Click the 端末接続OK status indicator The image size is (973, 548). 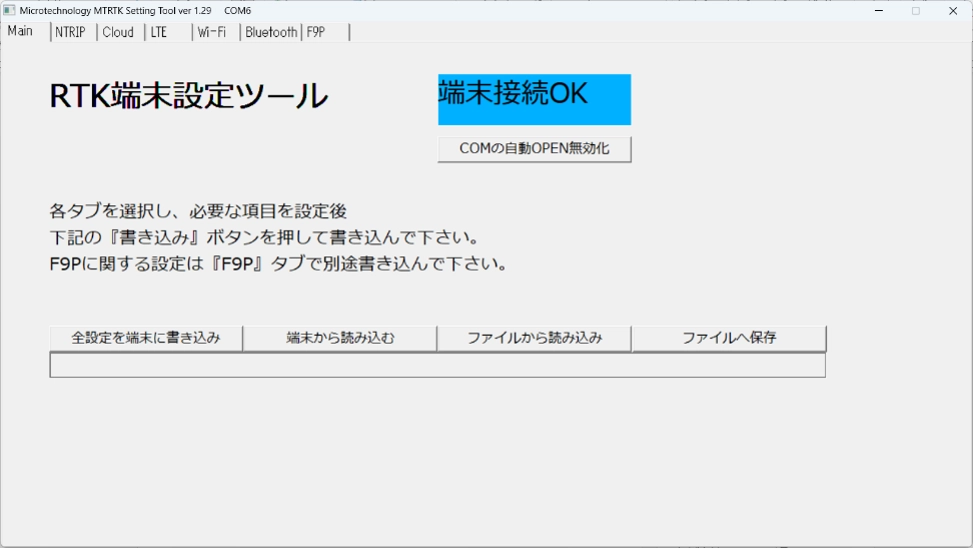[x=534, y=99]
